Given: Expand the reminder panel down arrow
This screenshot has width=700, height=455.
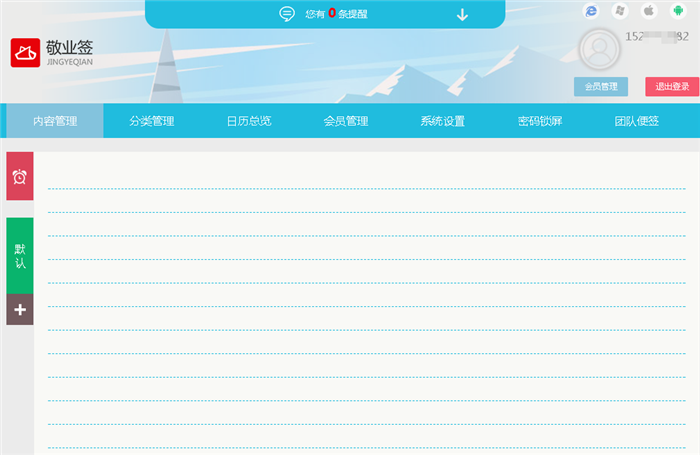Looking at the screenshot, I should click(x=462, y=14).
